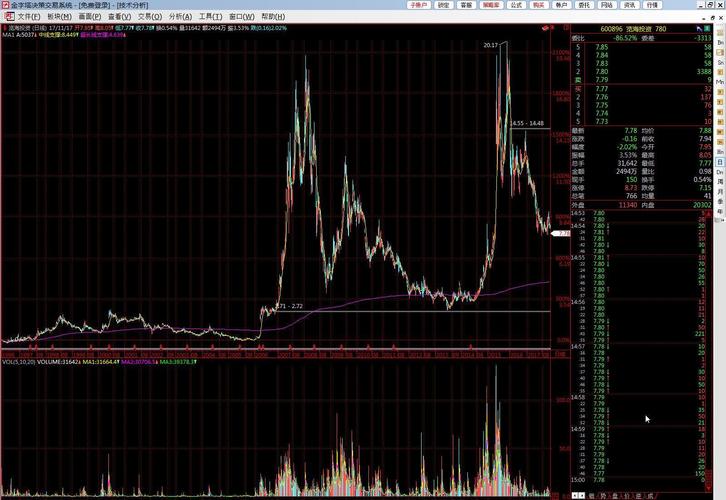Screen dimensions: 726x500
Task: Click yellow sidebar icon below Sn
Action: [x=720, y=72]
